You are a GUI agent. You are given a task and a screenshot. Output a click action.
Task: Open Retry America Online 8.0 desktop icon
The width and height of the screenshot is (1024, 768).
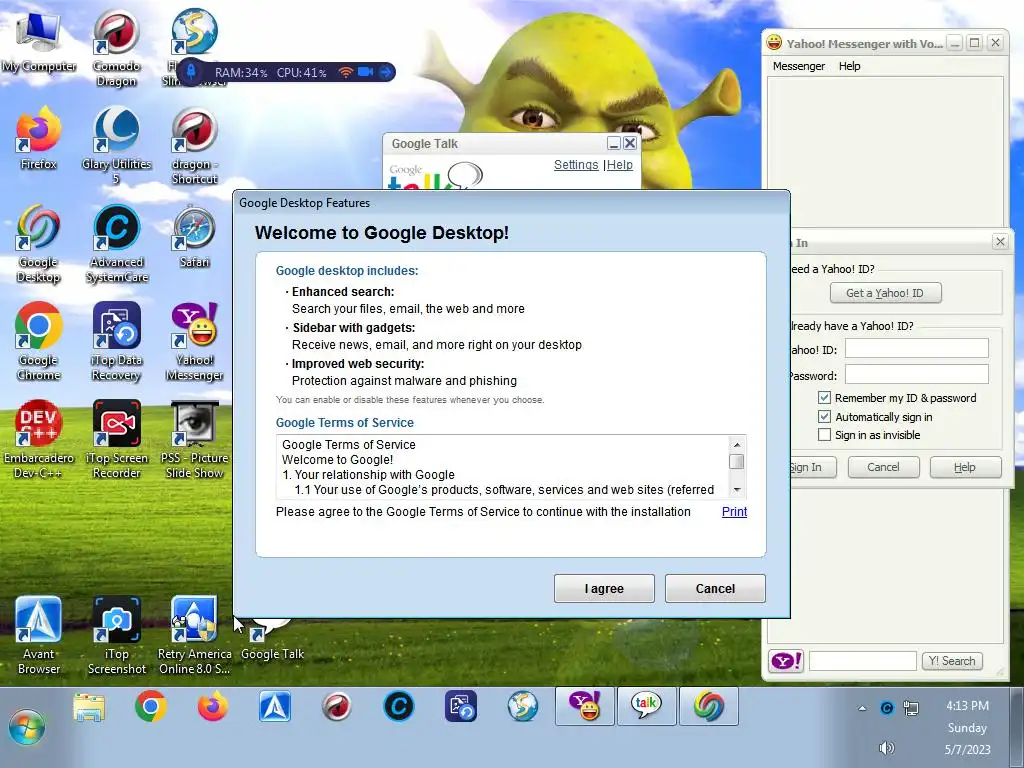tap(195, 635)
